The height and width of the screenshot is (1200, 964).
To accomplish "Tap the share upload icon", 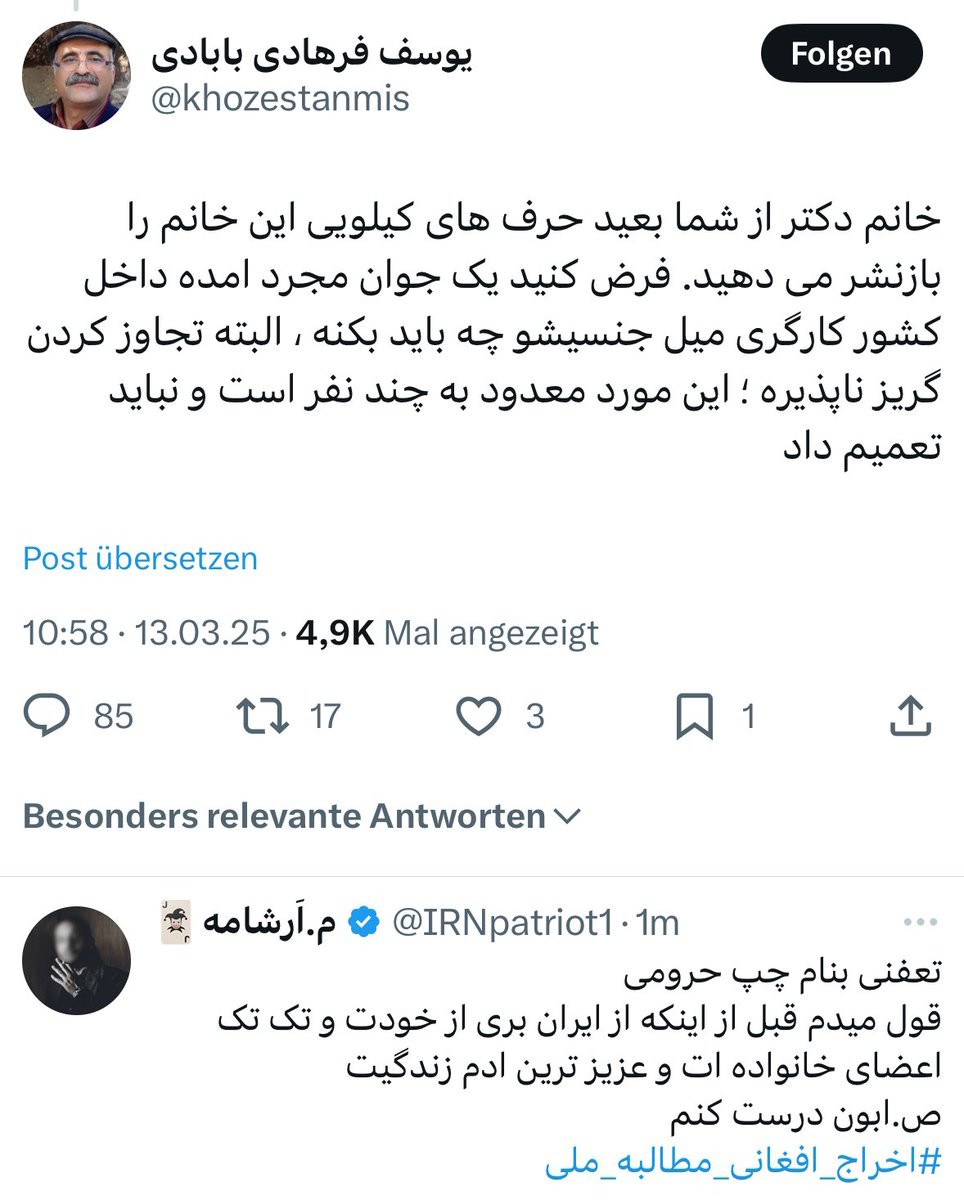I will click(x=910, y=716).
